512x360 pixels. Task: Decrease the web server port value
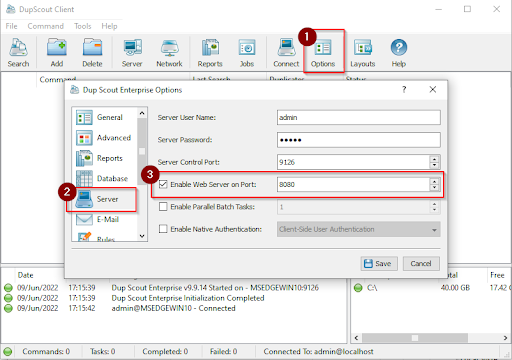pyautogui.click(x=434, y=188)
